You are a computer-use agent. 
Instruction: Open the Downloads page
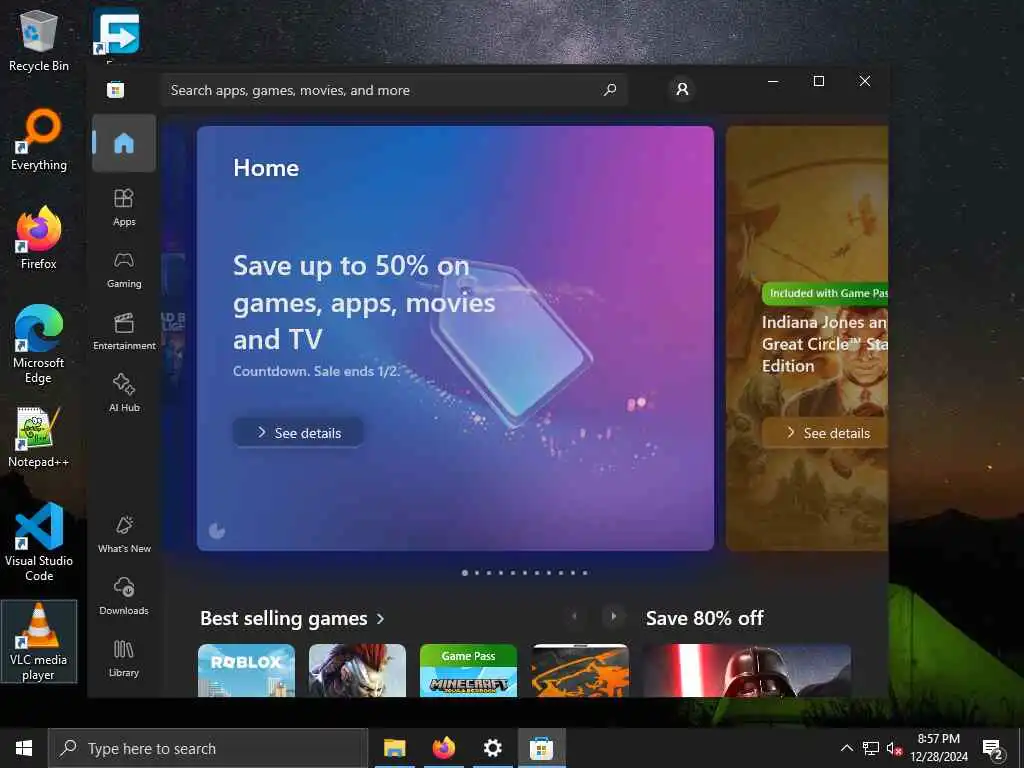(124, 596)
